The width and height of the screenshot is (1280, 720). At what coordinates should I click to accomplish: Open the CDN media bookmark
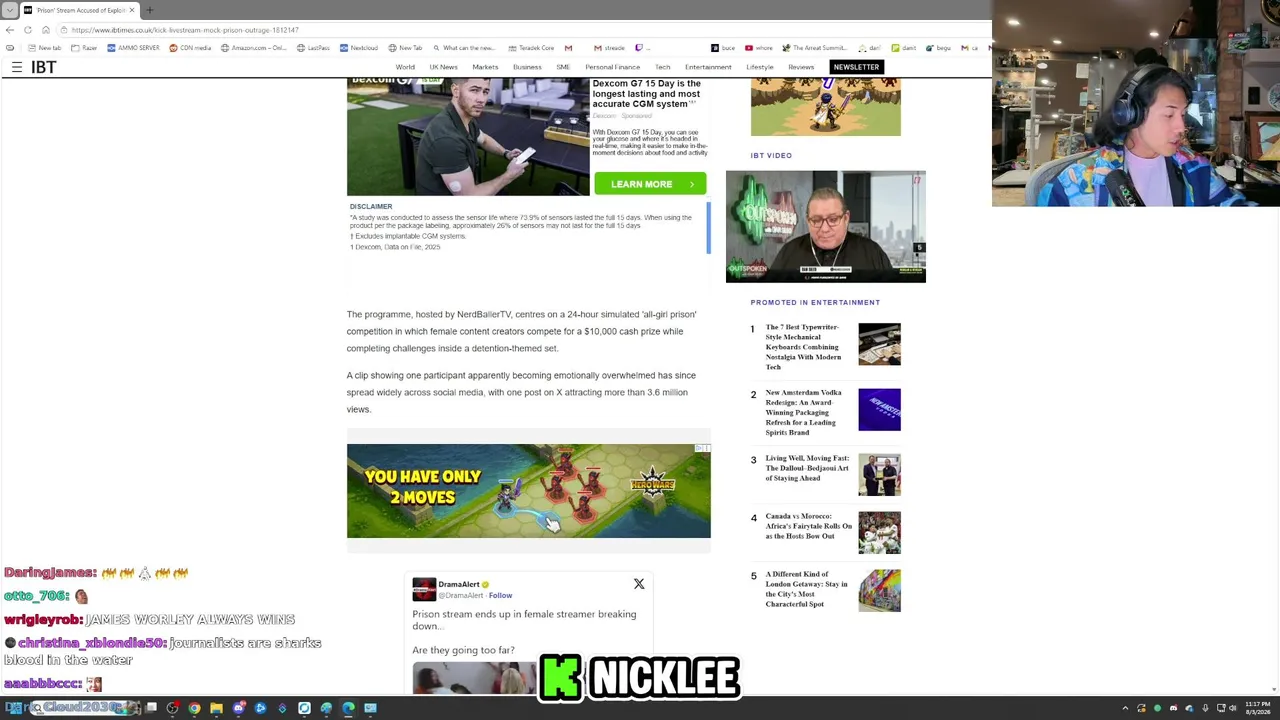[190, 48]
